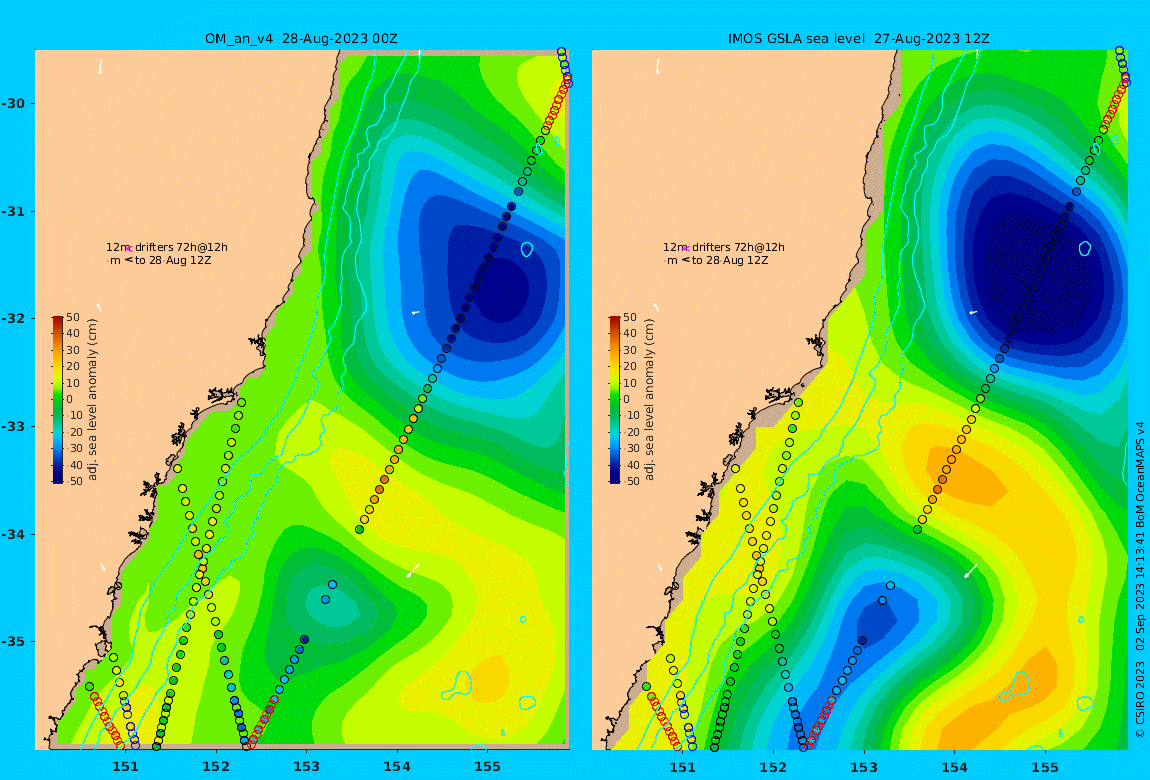This screenshot has height=780, width=1150.
Task: Select the -35 latitude axis label
Action: 12,641
